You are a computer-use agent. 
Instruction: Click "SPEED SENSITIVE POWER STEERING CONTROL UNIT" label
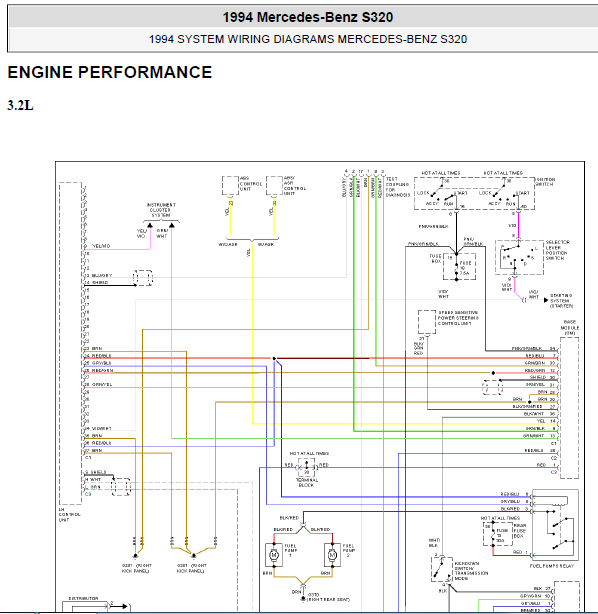457,318
